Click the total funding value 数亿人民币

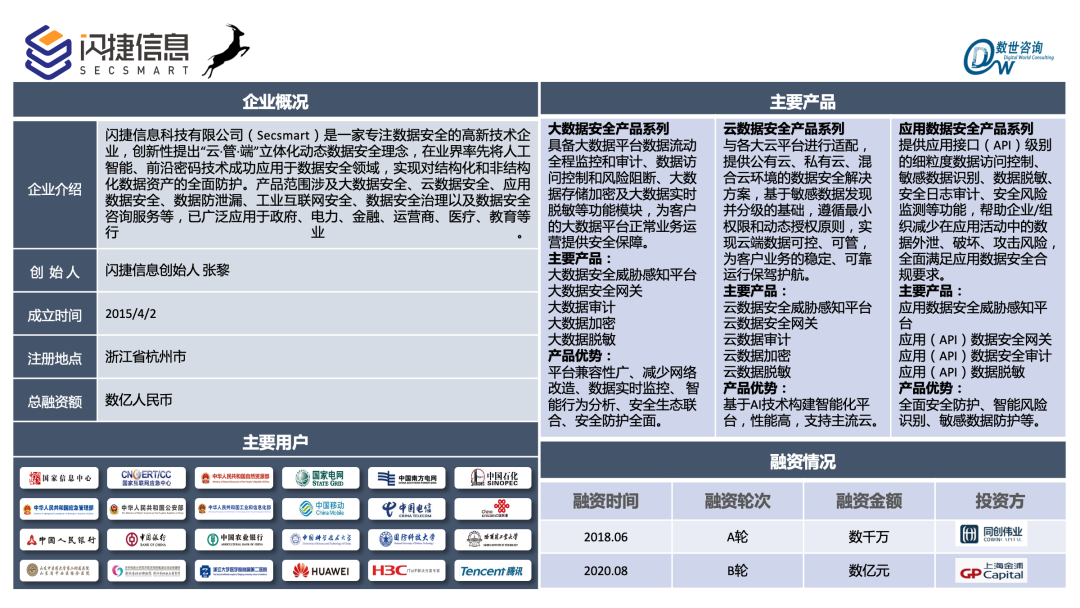point(138,400)
